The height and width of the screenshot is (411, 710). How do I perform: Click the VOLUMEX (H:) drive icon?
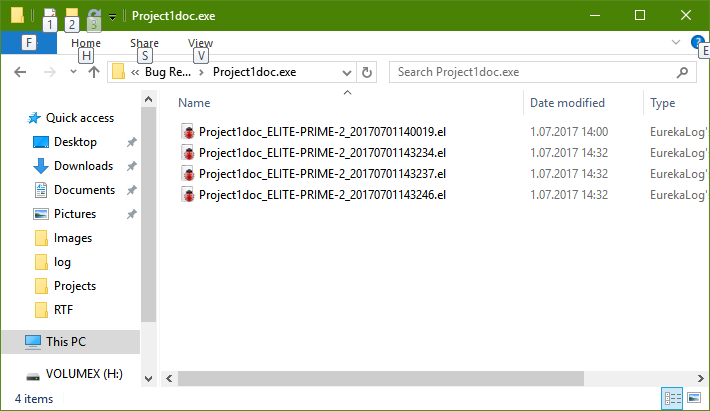coord(33,376)
